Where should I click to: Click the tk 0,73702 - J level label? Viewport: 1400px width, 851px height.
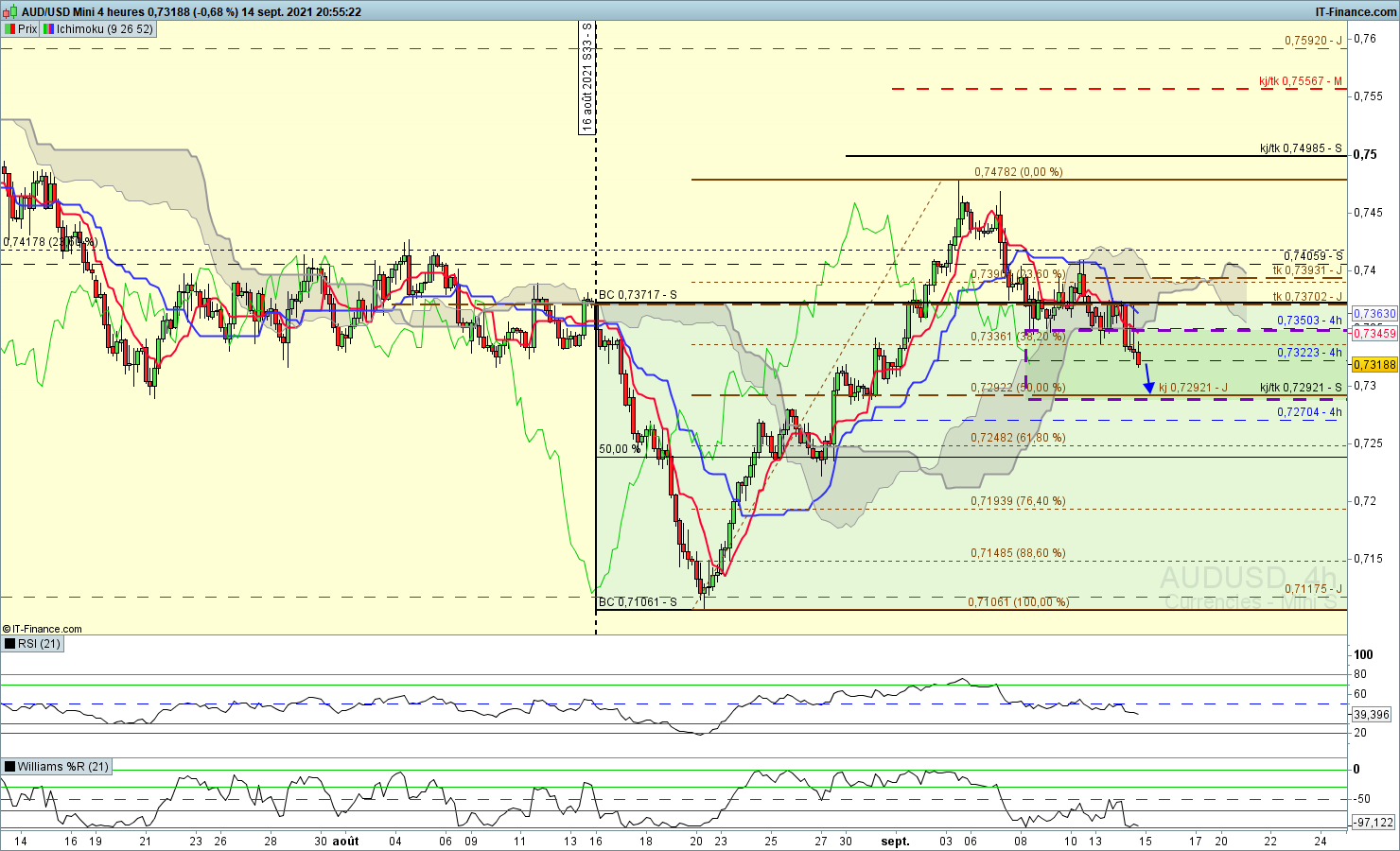coord(1307,297)
